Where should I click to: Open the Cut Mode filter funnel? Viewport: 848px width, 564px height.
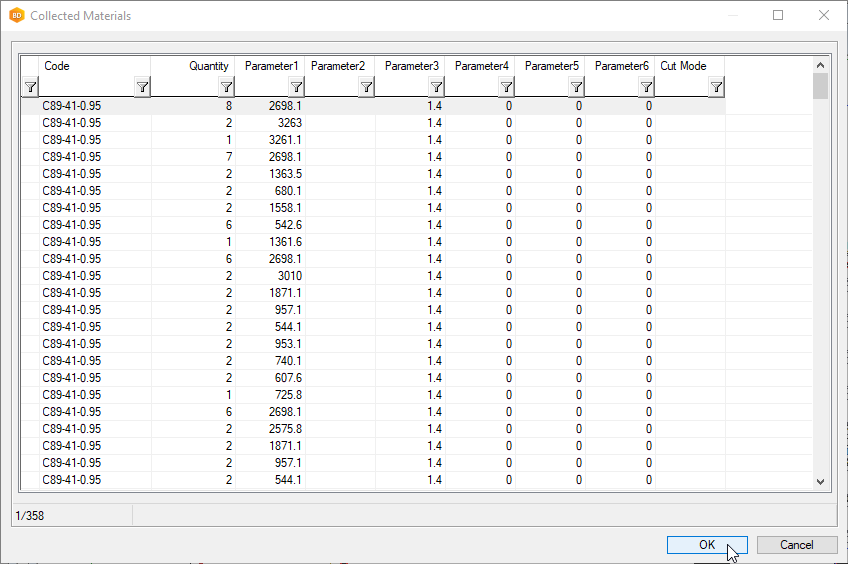[x=716, y=88]
